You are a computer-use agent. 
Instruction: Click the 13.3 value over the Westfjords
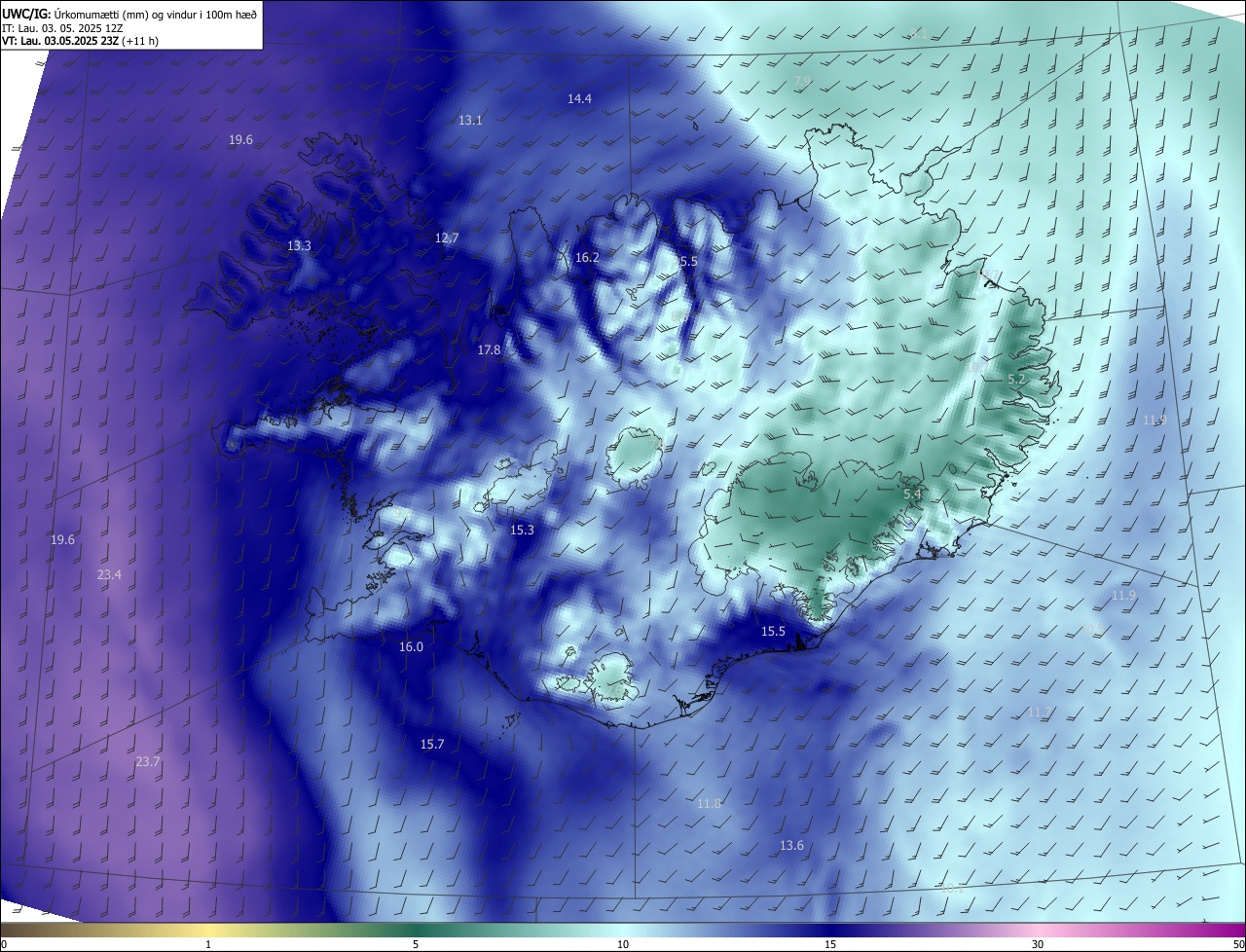[299, 245]
